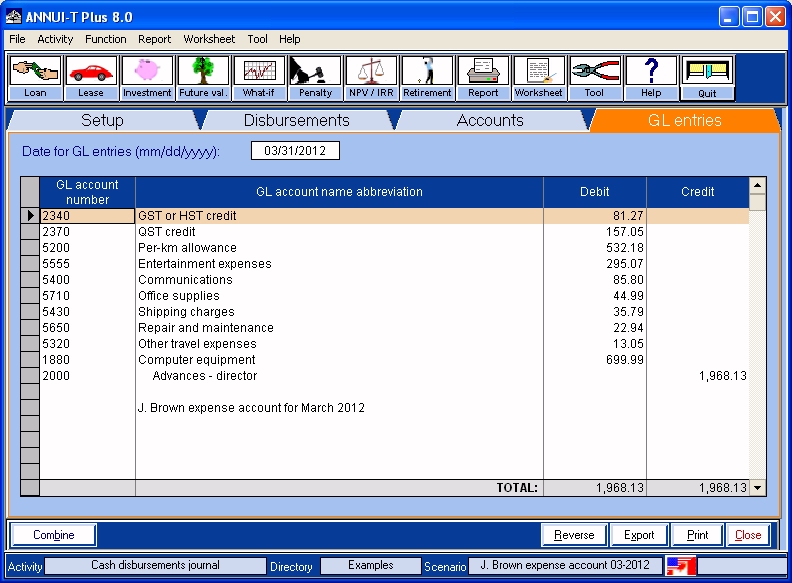Click the Reverse button
Image resolution: width=792 pixels, height=583 pixels.
pyautogui.click(x=574, y=535)
